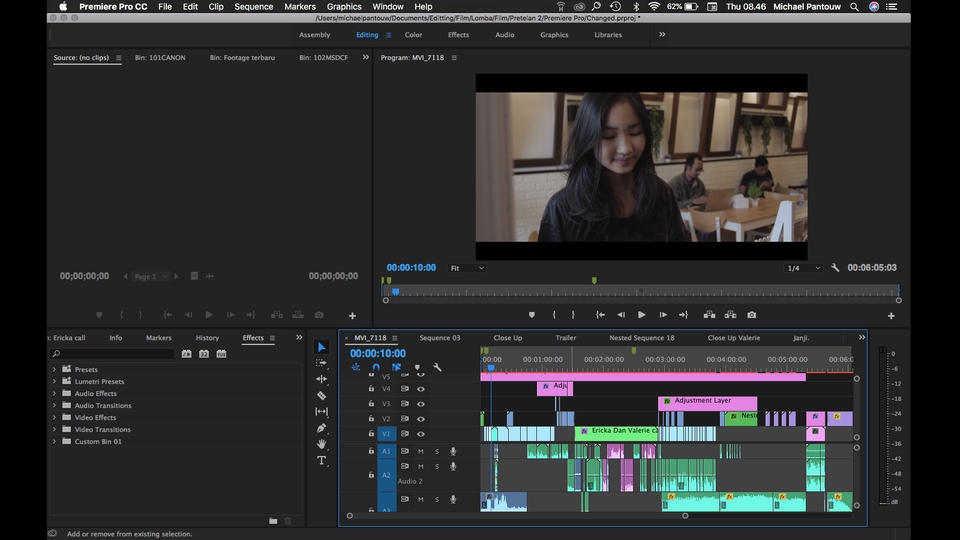Select the Hand tool
Screen dimensions: 960x540
[x=321, y=444]
